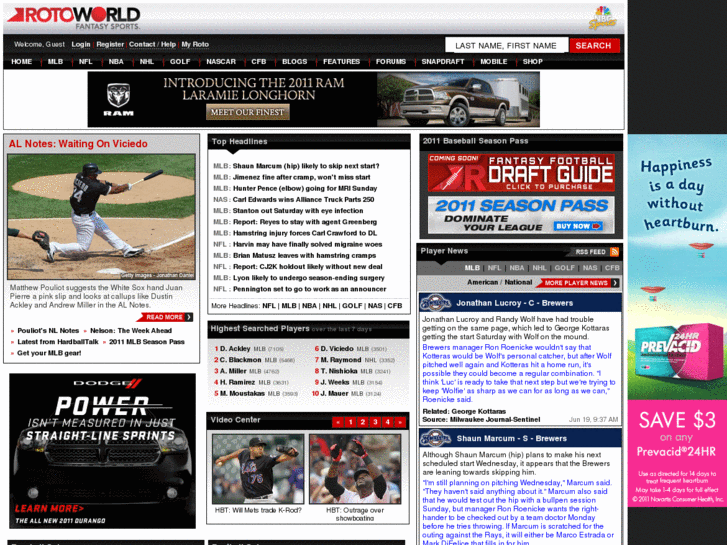Click Brewers logo beside Shaun Marcum
Image resolution: width=727 pixels, height=545 pixels.
[435, 438]
